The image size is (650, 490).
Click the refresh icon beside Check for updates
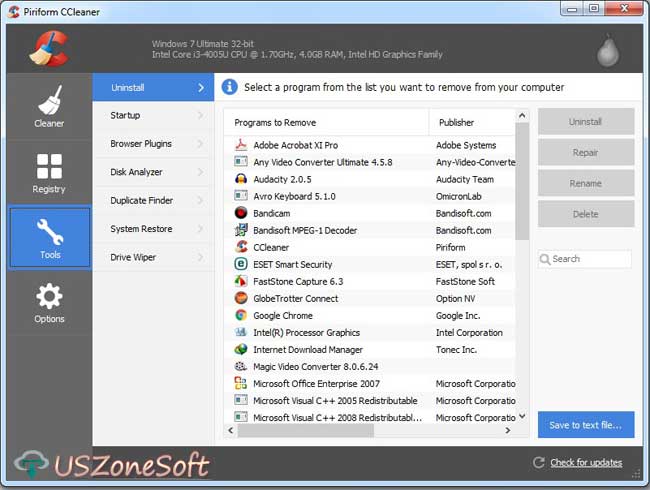point(538,462)
